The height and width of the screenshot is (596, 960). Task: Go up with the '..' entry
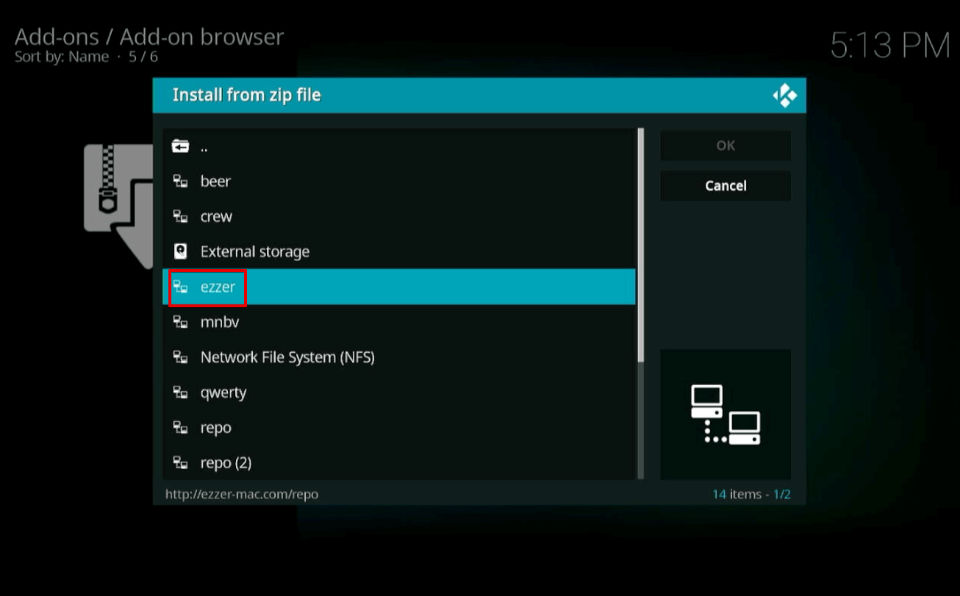pos(399,146)
